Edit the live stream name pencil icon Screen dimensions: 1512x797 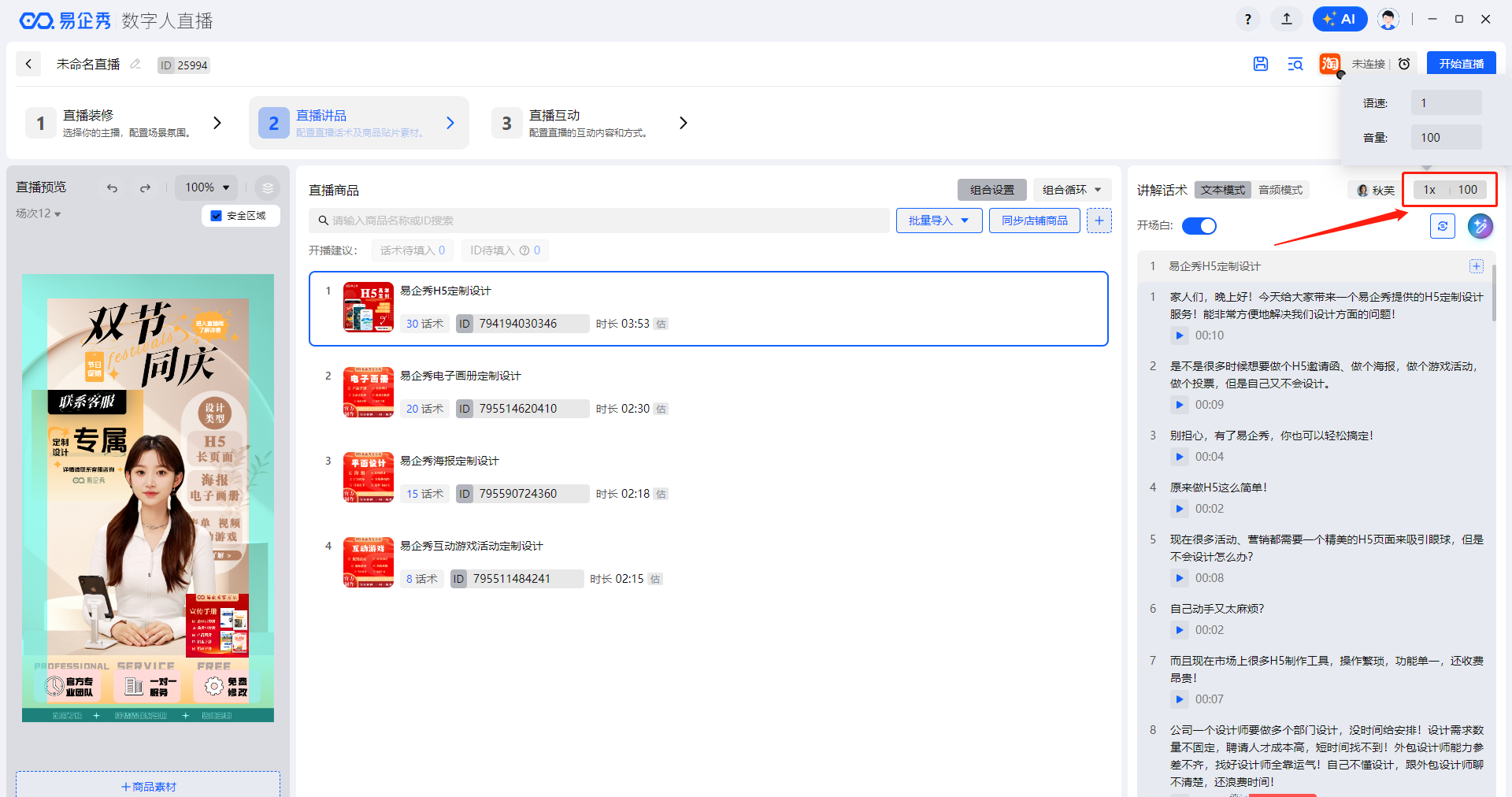[135, 64]
